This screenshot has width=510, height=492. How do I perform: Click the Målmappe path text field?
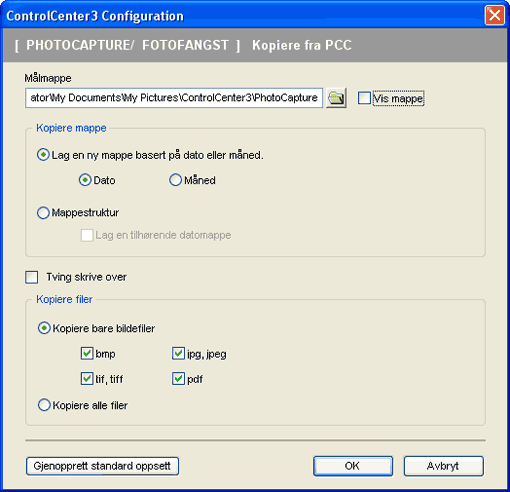point(174,98)
